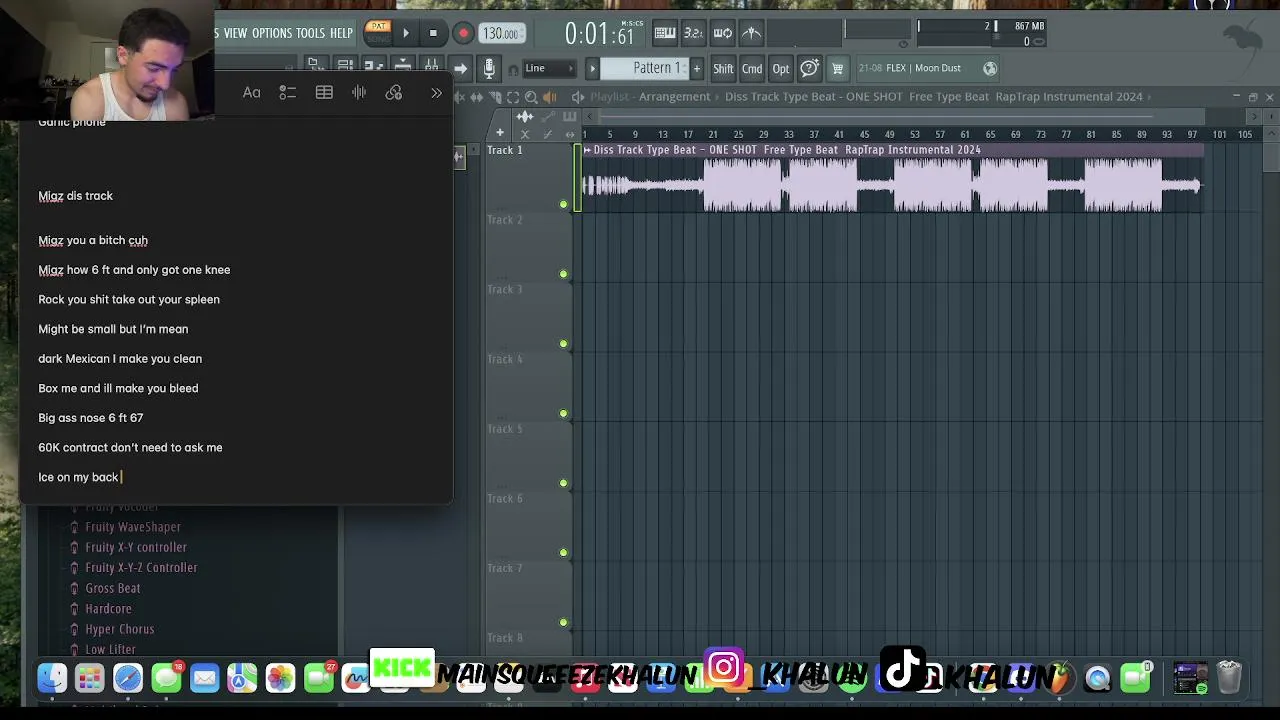Click the arrow left of Pattern 1
The image size is (1280, 720).
592,68
